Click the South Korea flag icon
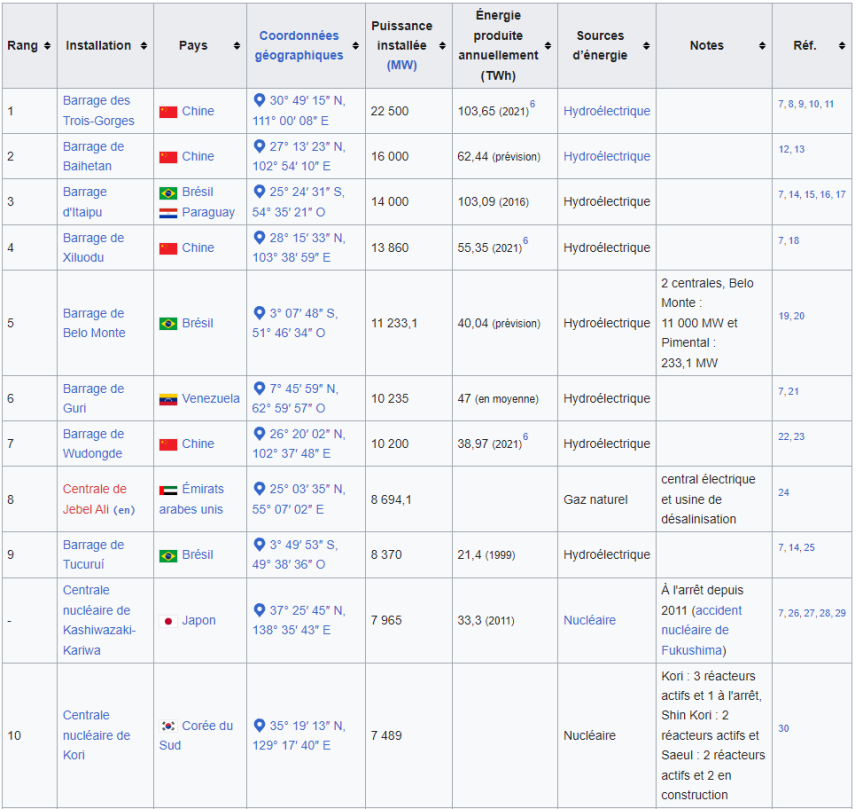The width and height of the screenshot is (863, 809). pyautogui.click(x=168, y=726)
